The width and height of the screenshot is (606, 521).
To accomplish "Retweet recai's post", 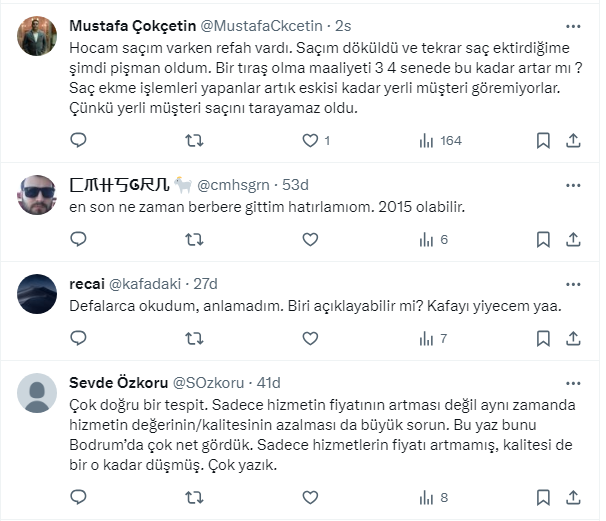I will coord(194,339).
